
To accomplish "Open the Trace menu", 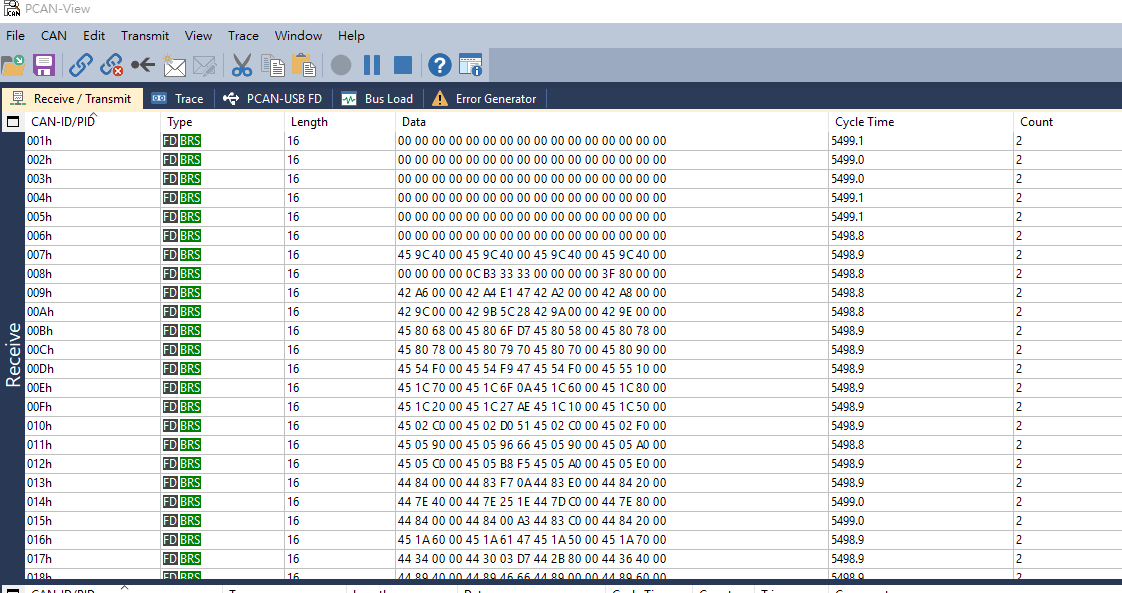I will pos(243,35).
